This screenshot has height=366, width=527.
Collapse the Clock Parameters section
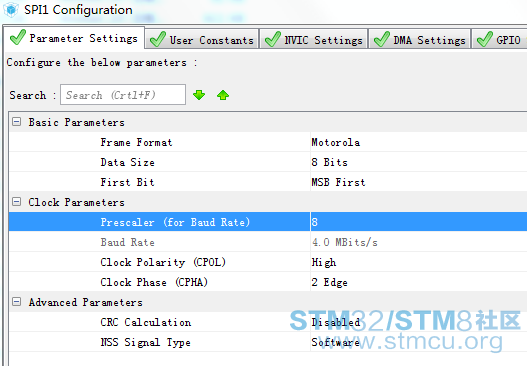pos(16,202)
